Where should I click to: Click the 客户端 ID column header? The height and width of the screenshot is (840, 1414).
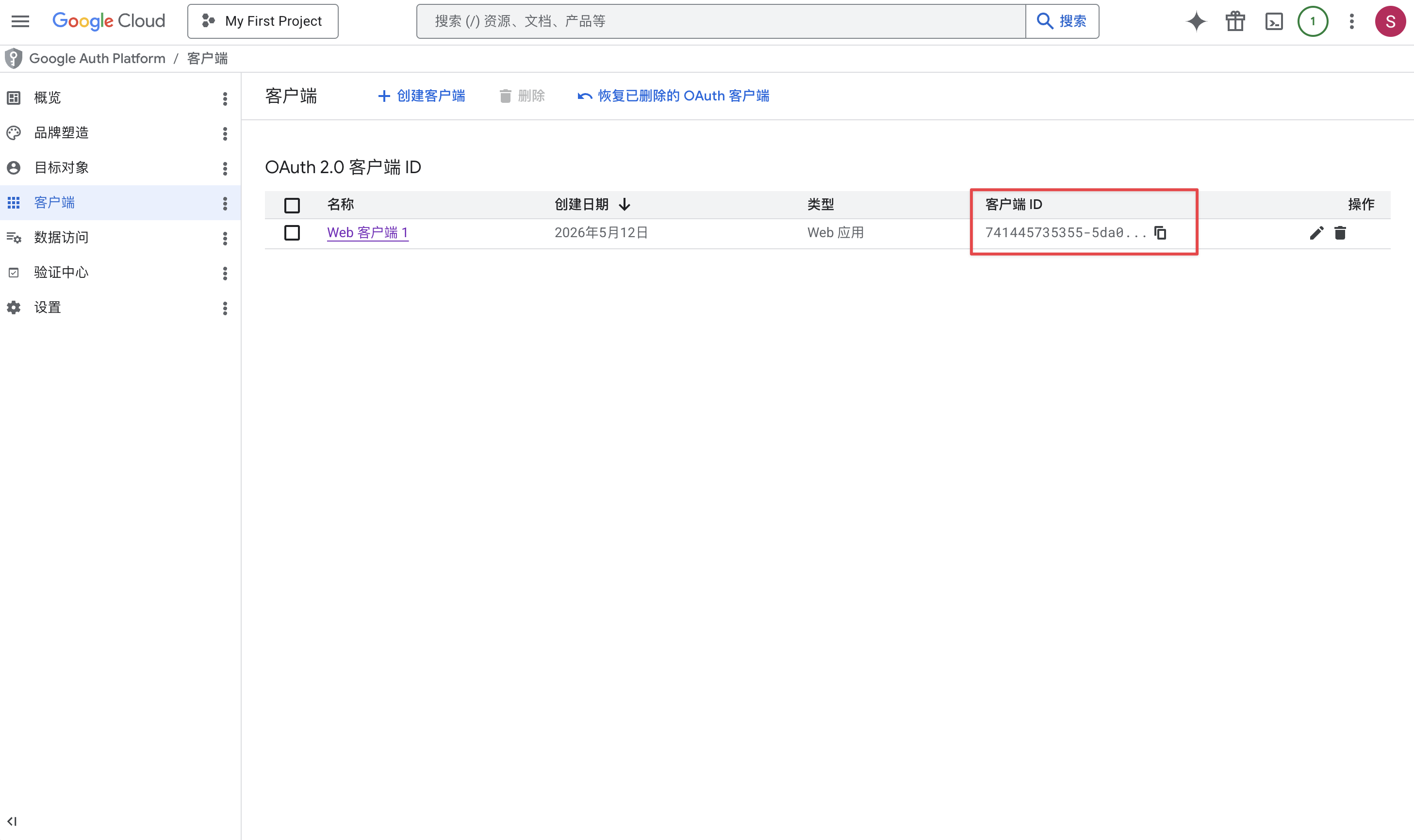1014,204
